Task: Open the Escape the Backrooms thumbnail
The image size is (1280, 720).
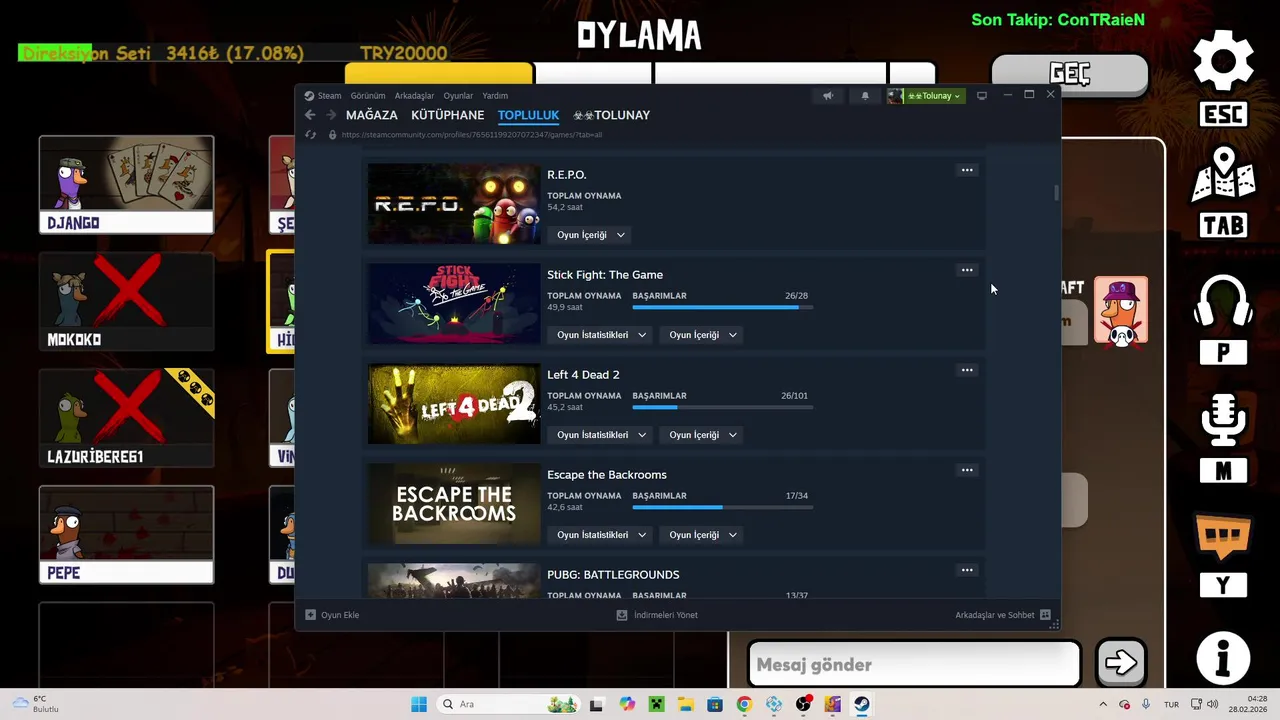Action: coord(454,504)
